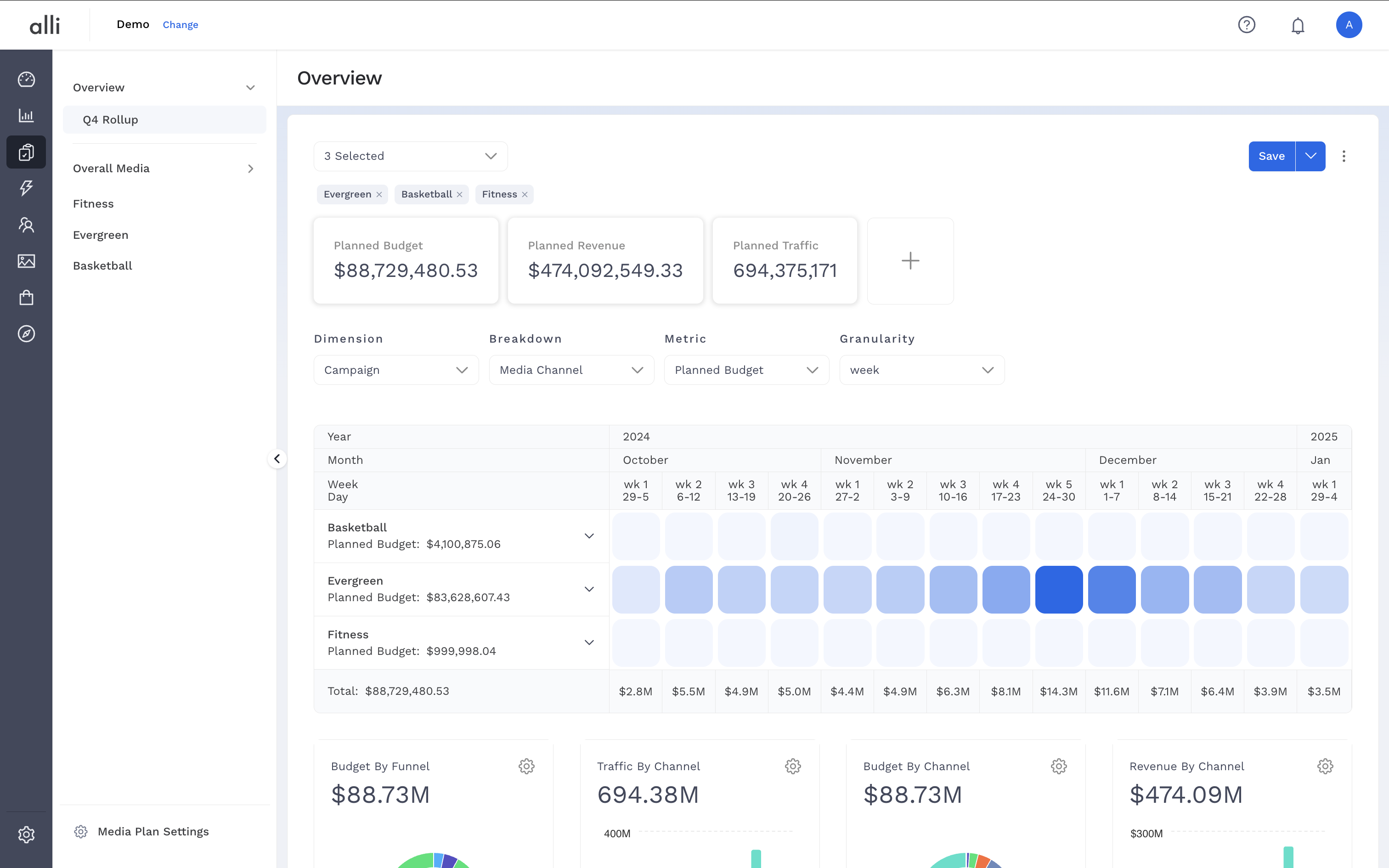Click the shopping bag icon in sidebar
Image resolution: width=1389 pixels, height=868 pixels.
(x=26, y=298)
